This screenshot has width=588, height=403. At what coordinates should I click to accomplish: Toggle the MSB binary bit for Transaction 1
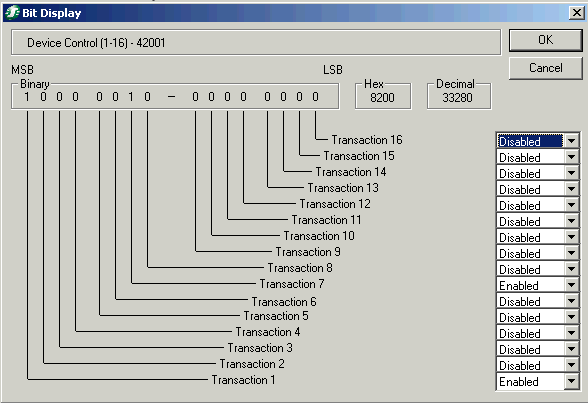point(27,97)
